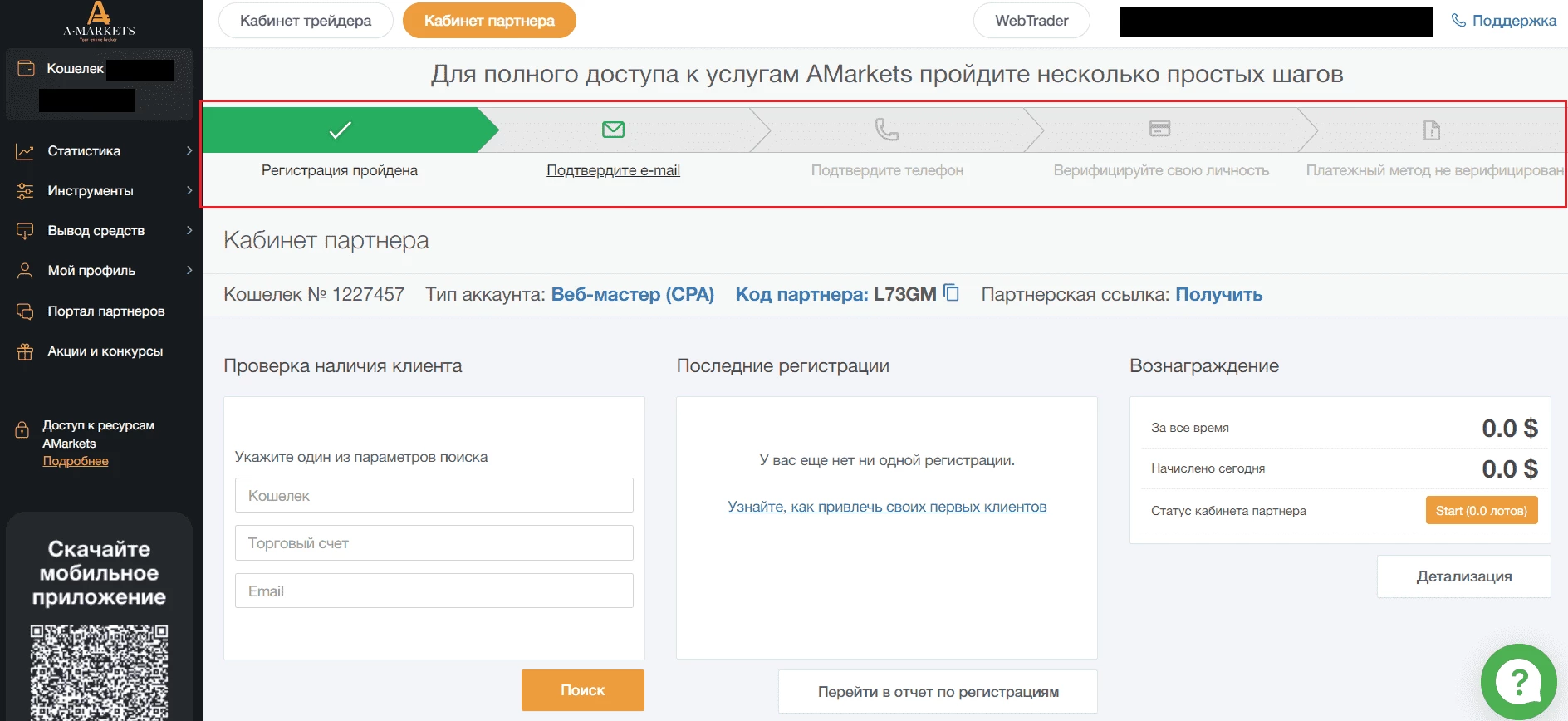
Task: Open the green help chat bubble
Action: tap(1519, 682)
